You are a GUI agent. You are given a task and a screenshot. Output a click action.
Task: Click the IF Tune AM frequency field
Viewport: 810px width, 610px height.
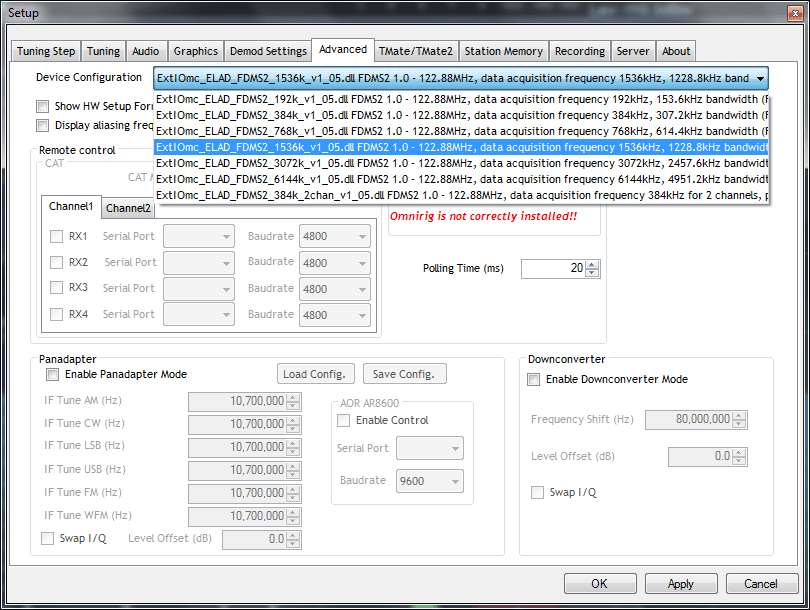pyautogui.click(x=240, y=401)
